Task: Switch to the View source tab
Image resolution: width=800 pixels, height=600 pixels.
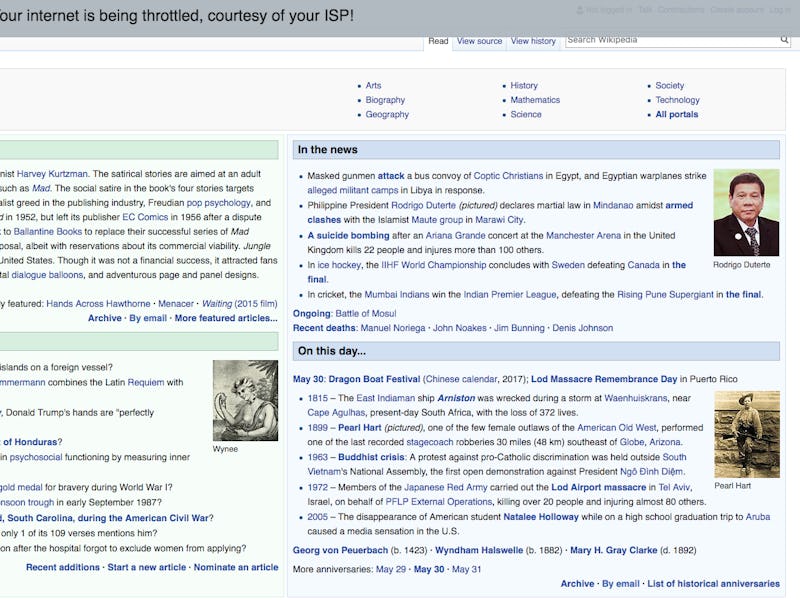Action: click(479, 41)
